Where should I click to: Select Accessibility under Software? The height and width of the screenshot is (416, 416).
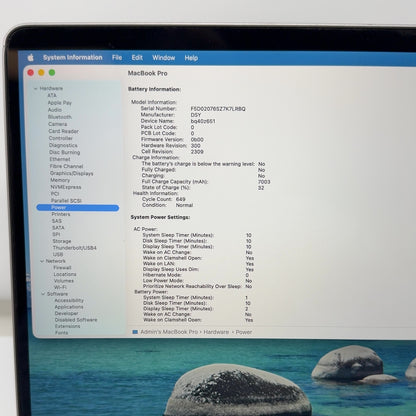69,300
